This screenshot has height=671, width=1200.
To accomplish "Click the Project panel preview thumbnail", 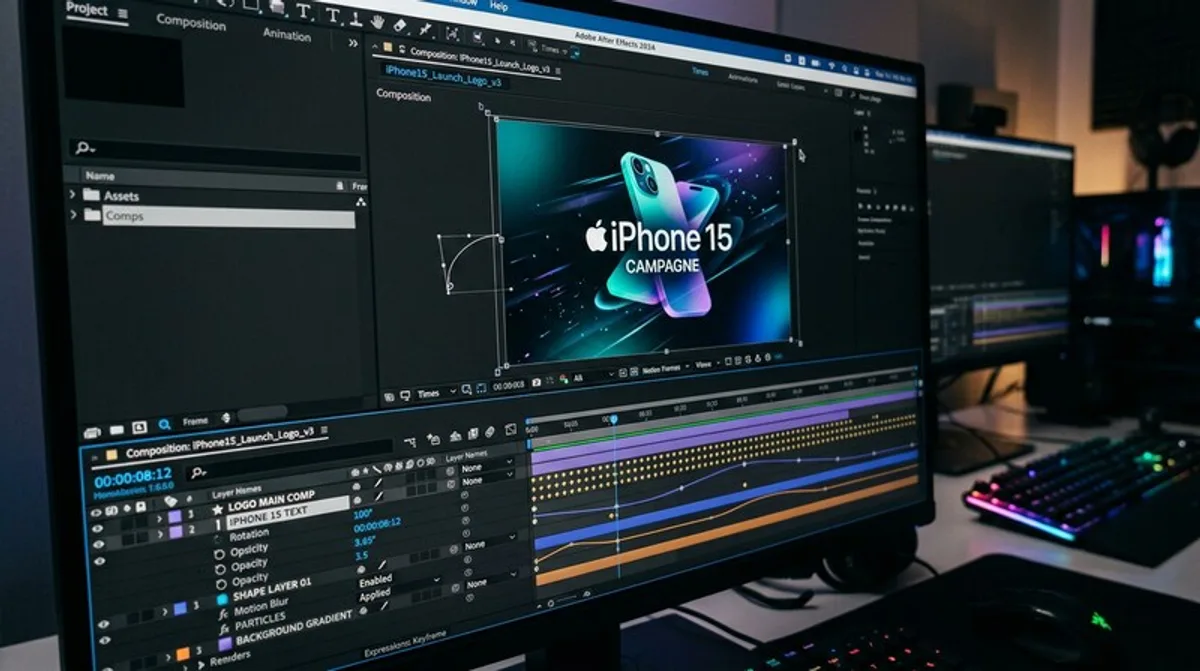I will pos(123,66).
